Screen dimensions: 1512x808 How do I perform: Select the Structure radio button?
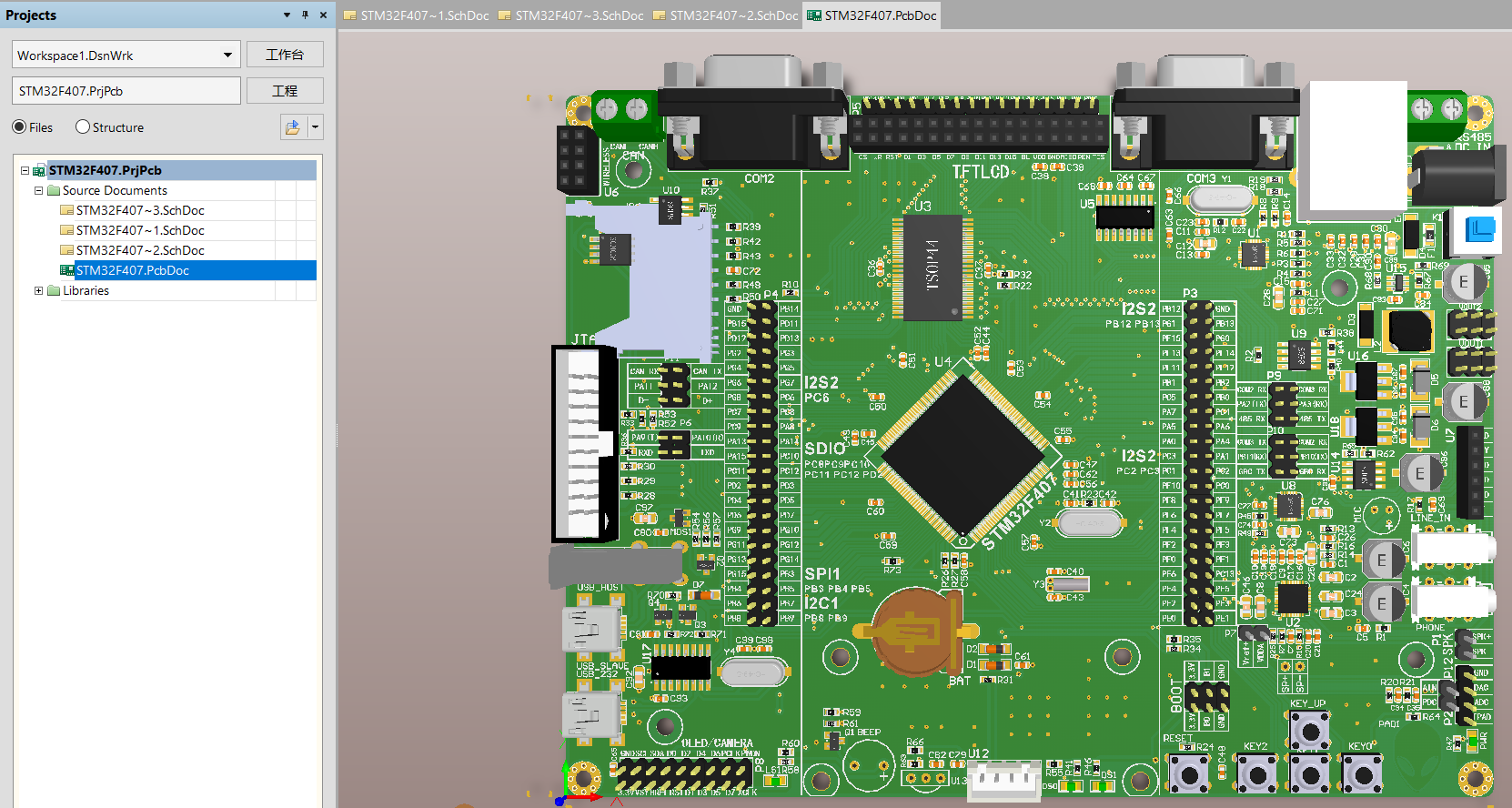(x=83, y=127)
